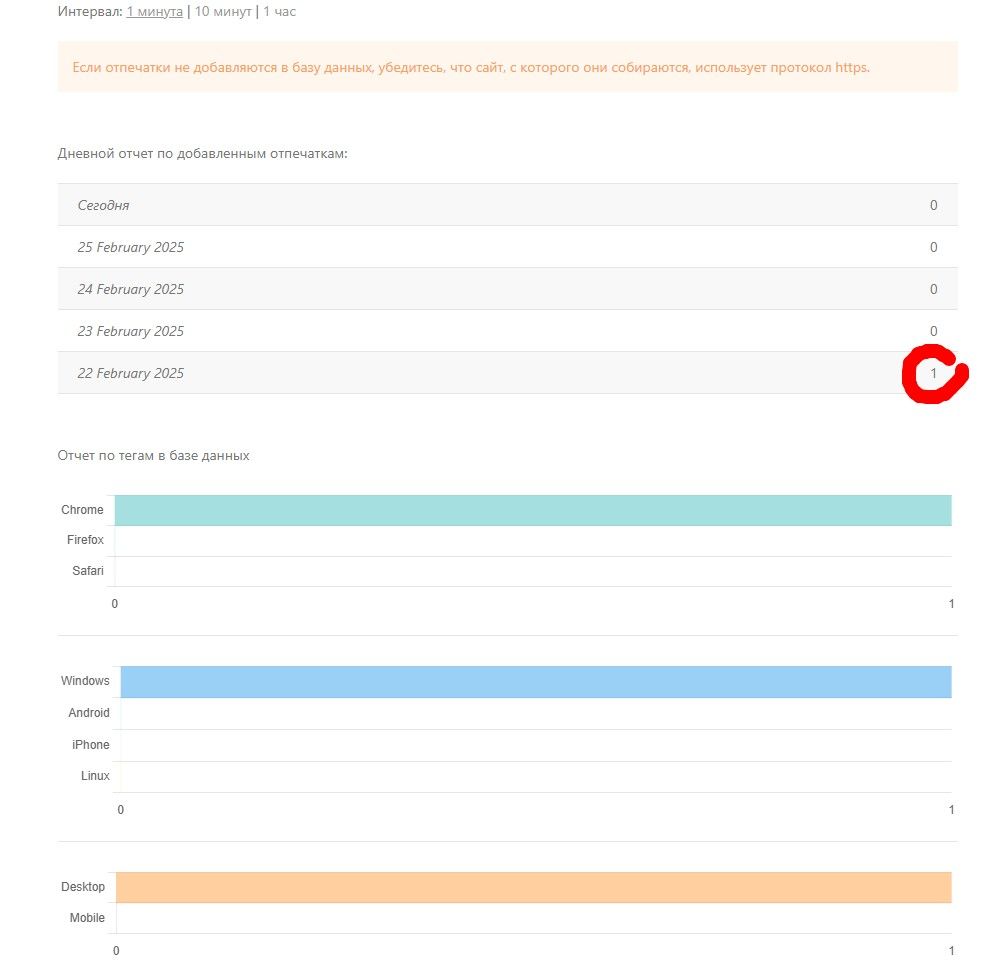Viewport: 1000px width, 975px height.
Task: Click the Firefox chart label
Action: coord(85,540)
